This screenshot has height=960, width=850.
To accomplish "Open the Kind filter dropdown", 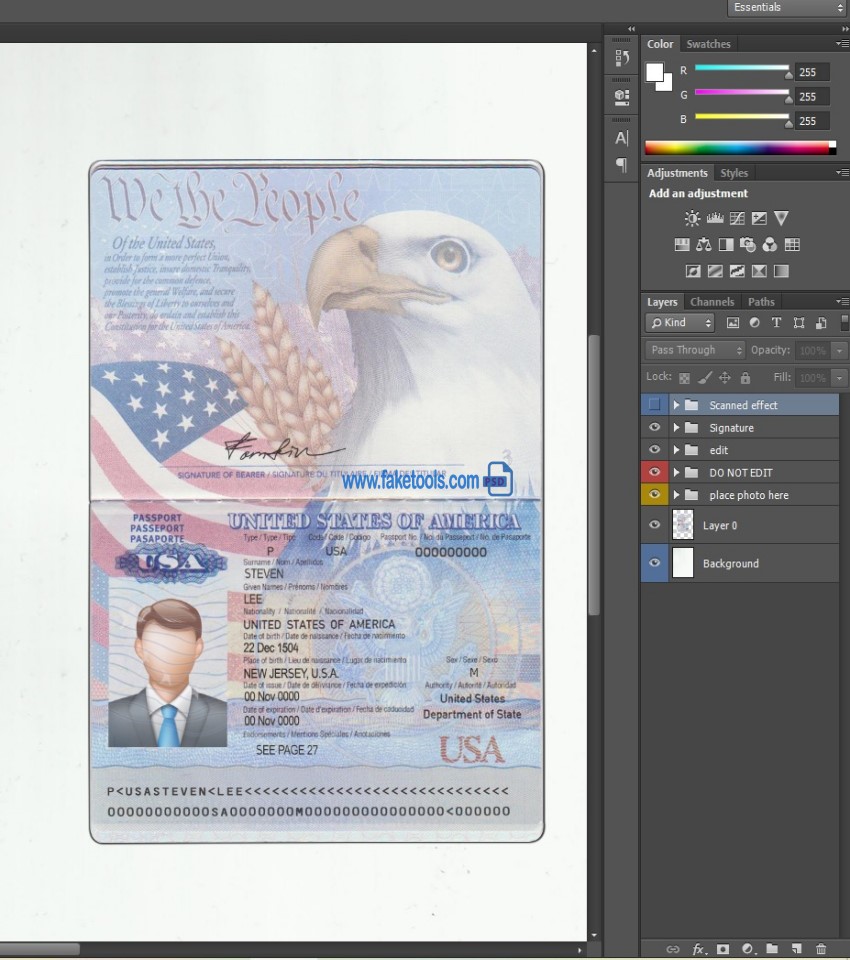I will pos(680,323).
